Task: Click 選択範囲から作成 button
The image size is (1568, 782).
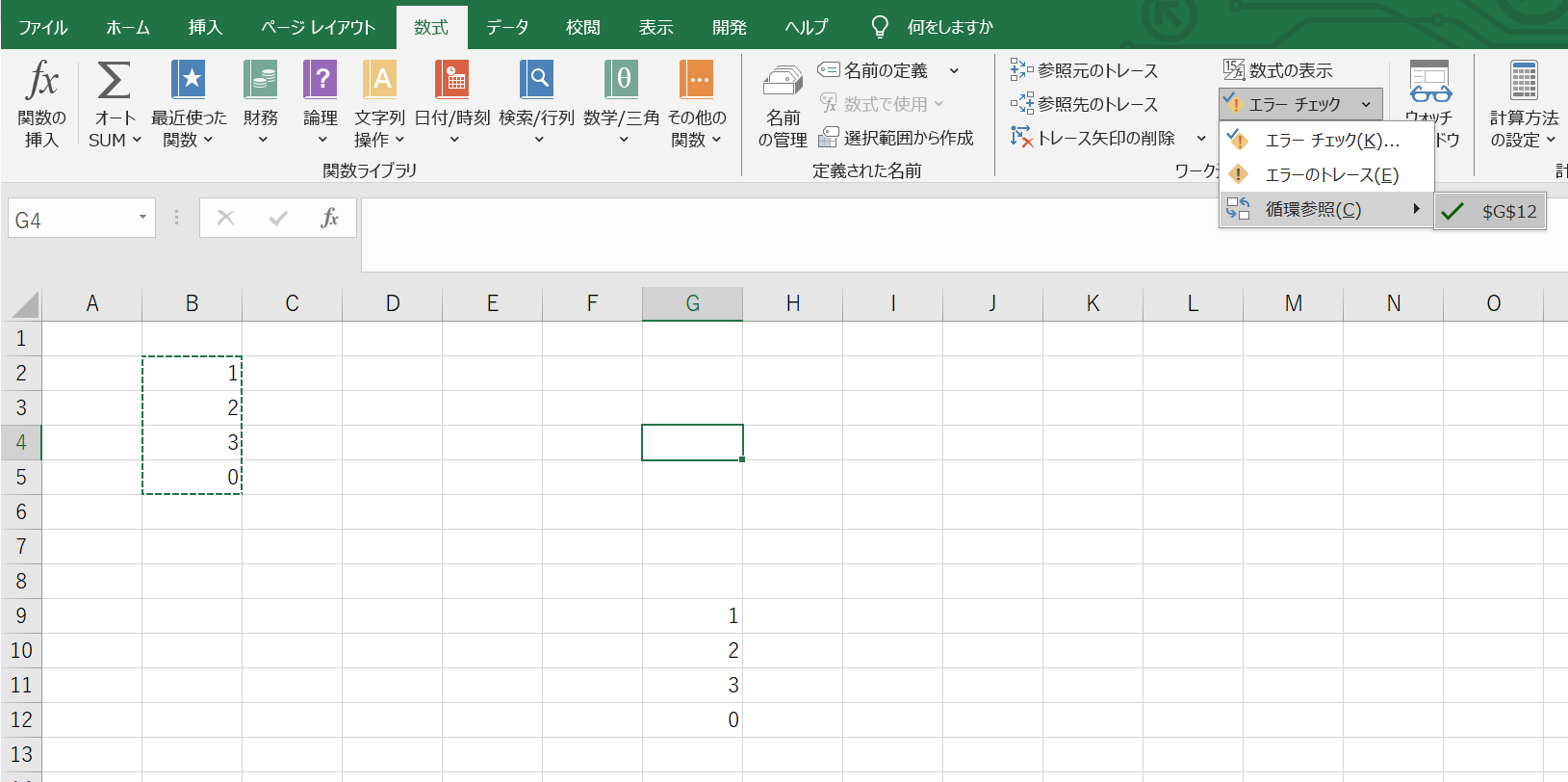Action: point(896,138)
